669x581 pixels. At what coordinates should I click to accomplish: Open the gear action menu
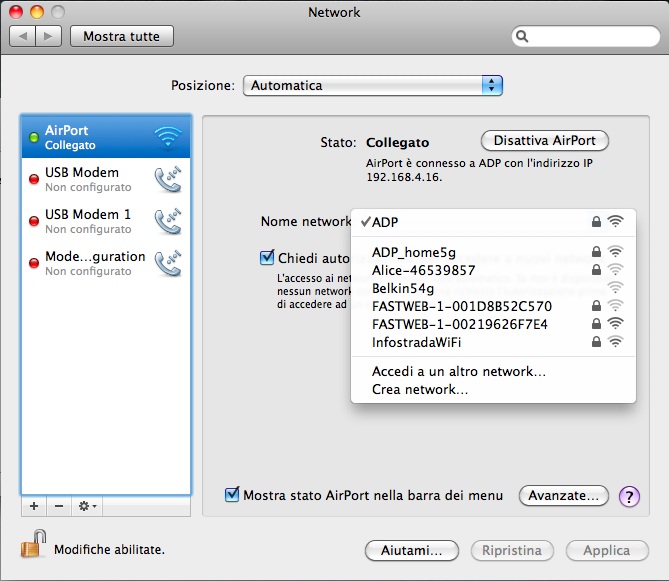click(87, 506)
